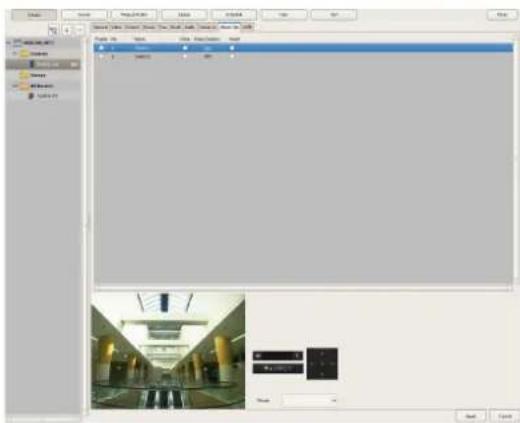This screenshot has width=520, height=423.
Task: Tick the first checkbox in the highlighted blue row
Action: 101,48
